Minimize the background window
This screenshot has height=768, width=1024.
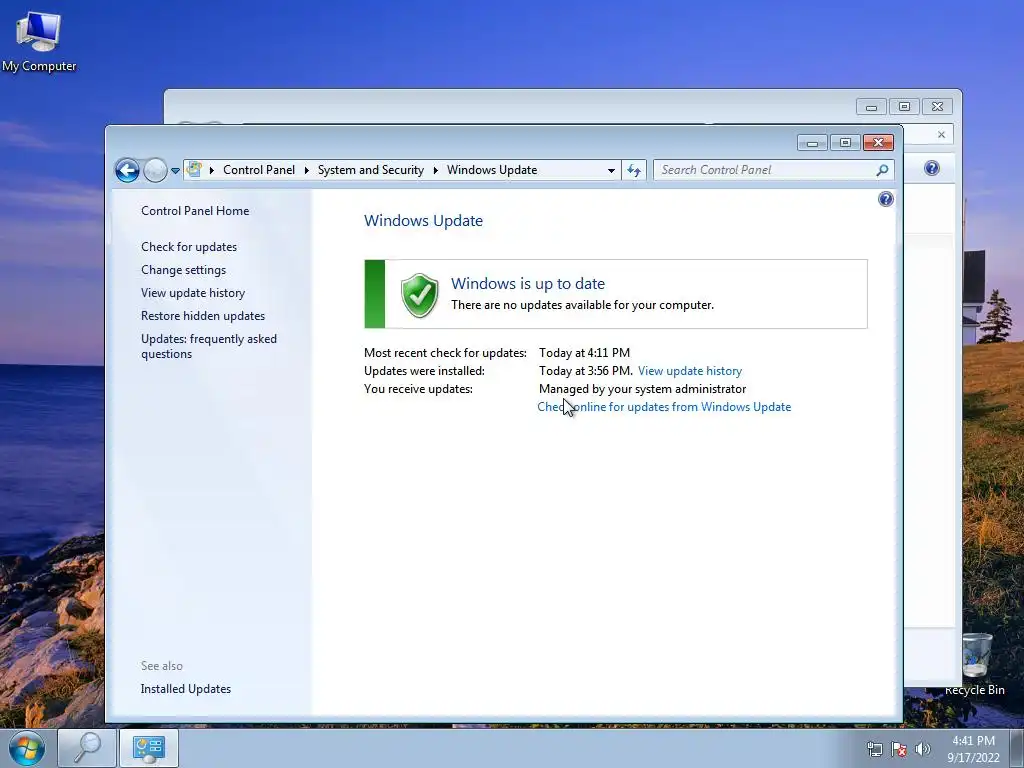[871, 106]
